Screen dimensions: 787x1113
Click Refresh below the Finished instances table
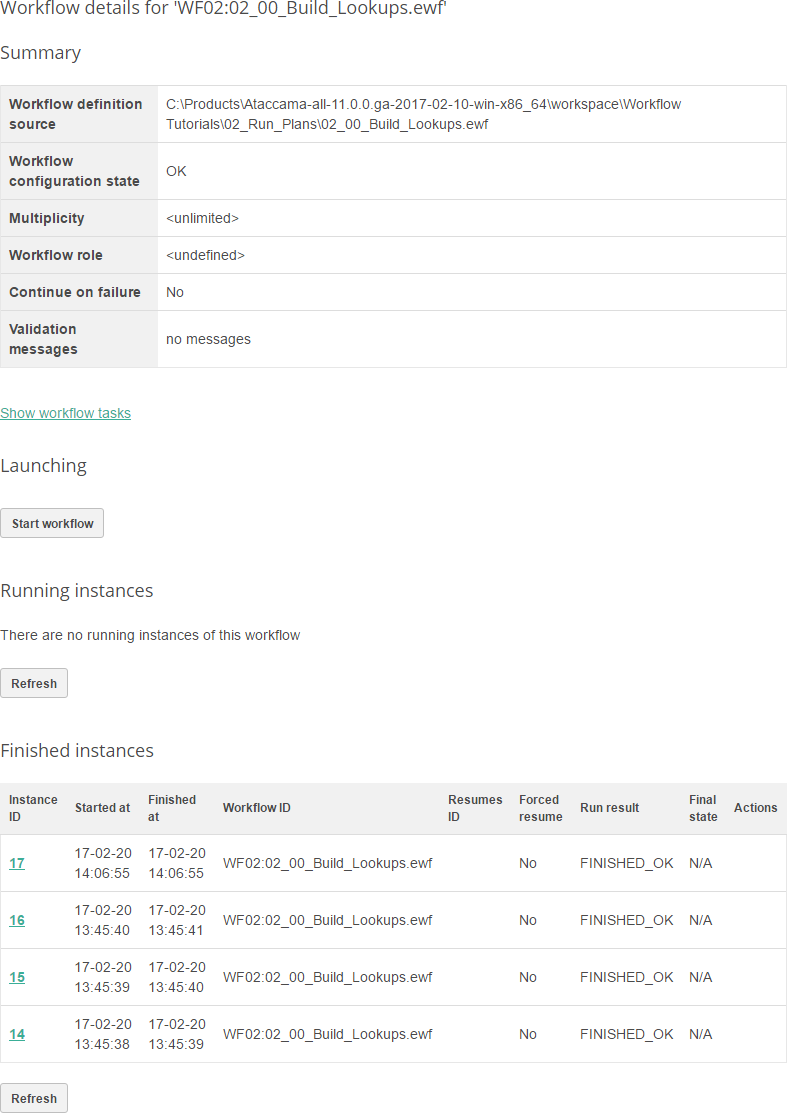coord(34,1097)
